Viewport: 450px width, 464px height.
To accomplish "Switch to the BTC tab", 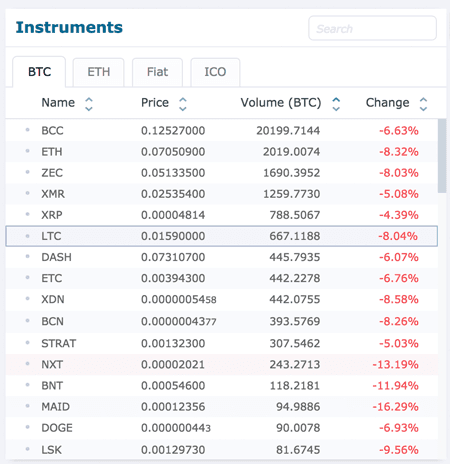I will (x=39, y=72).
